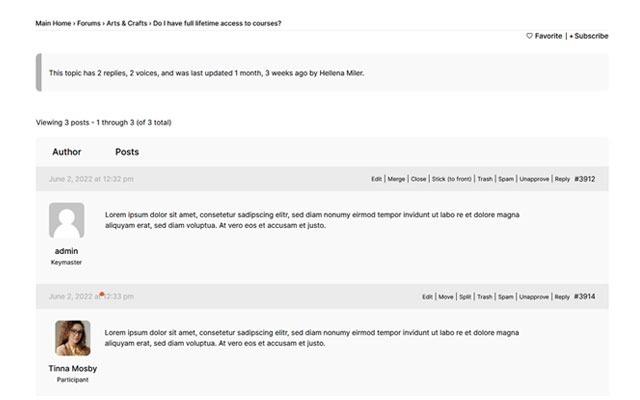This screenshot has width=640, height=400.
Task: Open the Arts & Crafts breadcrumb
Action: [x=127, y=23]
